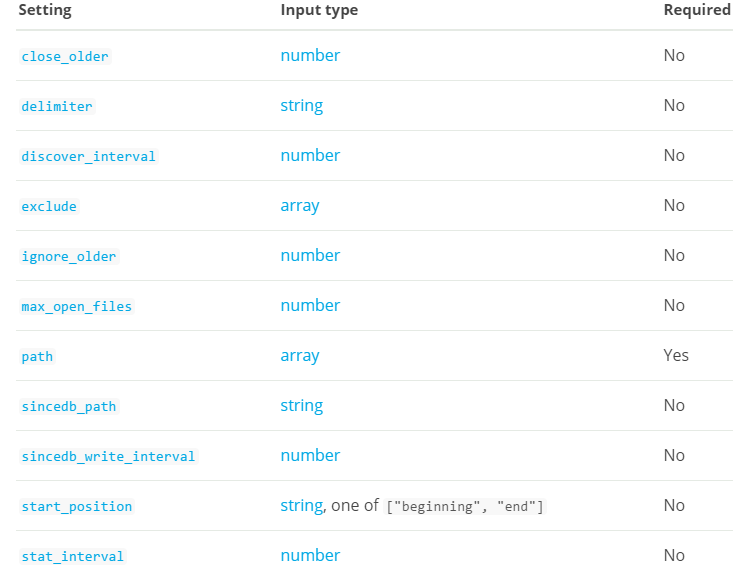Jump to the max_open_files setting

click(76, 307)
